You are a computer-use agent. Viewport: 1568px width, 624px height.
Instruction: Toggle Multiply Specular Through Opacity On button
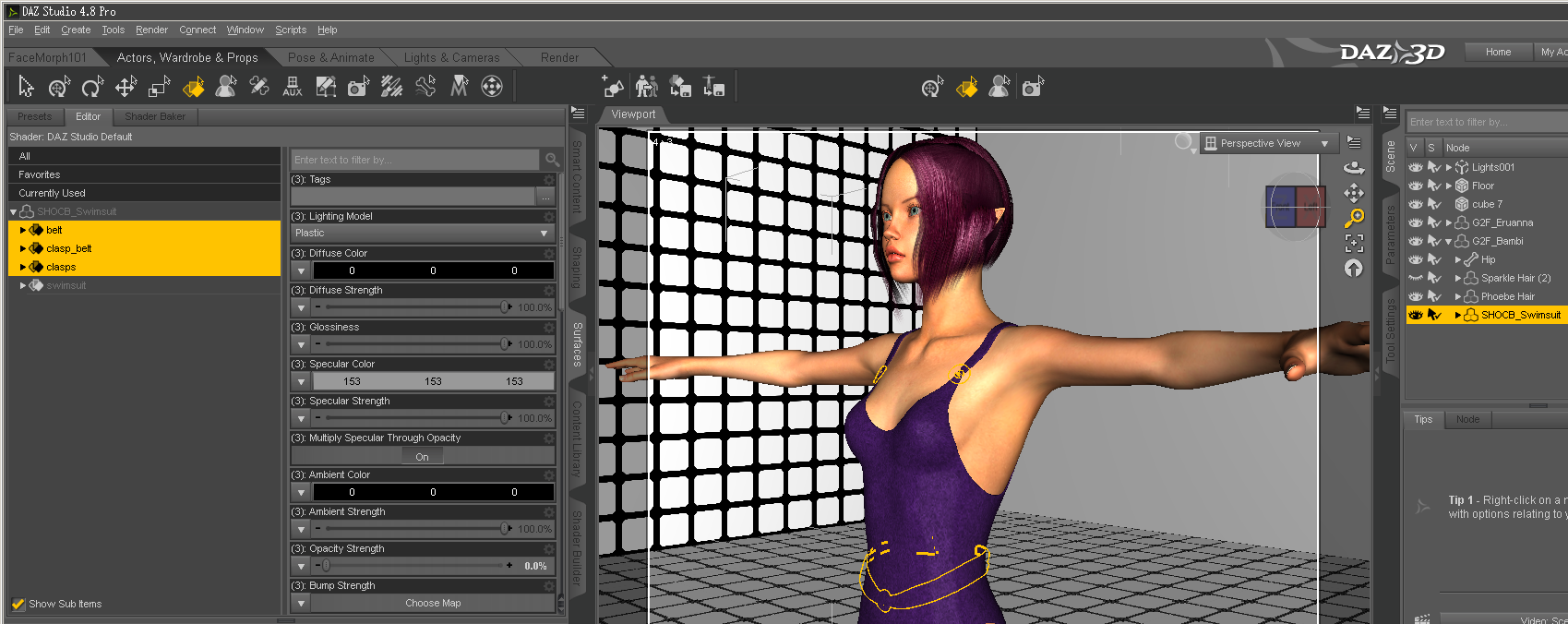point(422,457)
